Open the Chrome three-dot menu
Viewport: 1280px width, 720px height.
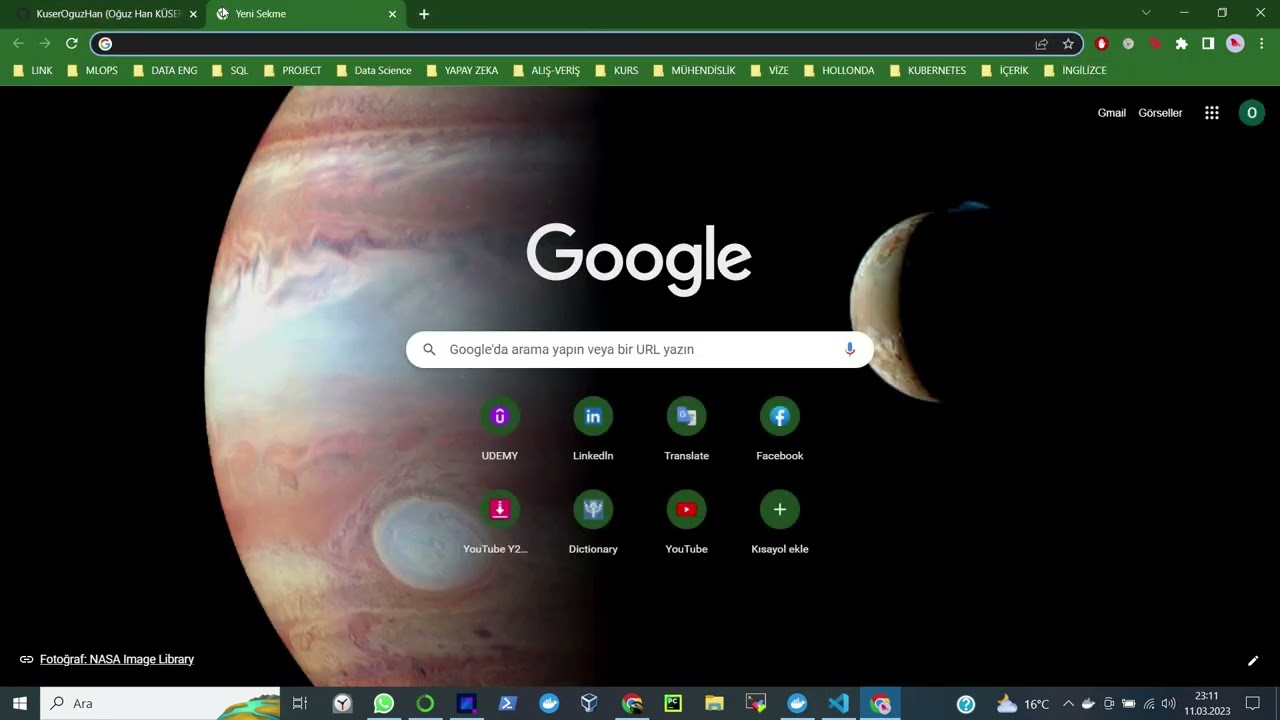pyautogui.click(x=1262, y=43)
